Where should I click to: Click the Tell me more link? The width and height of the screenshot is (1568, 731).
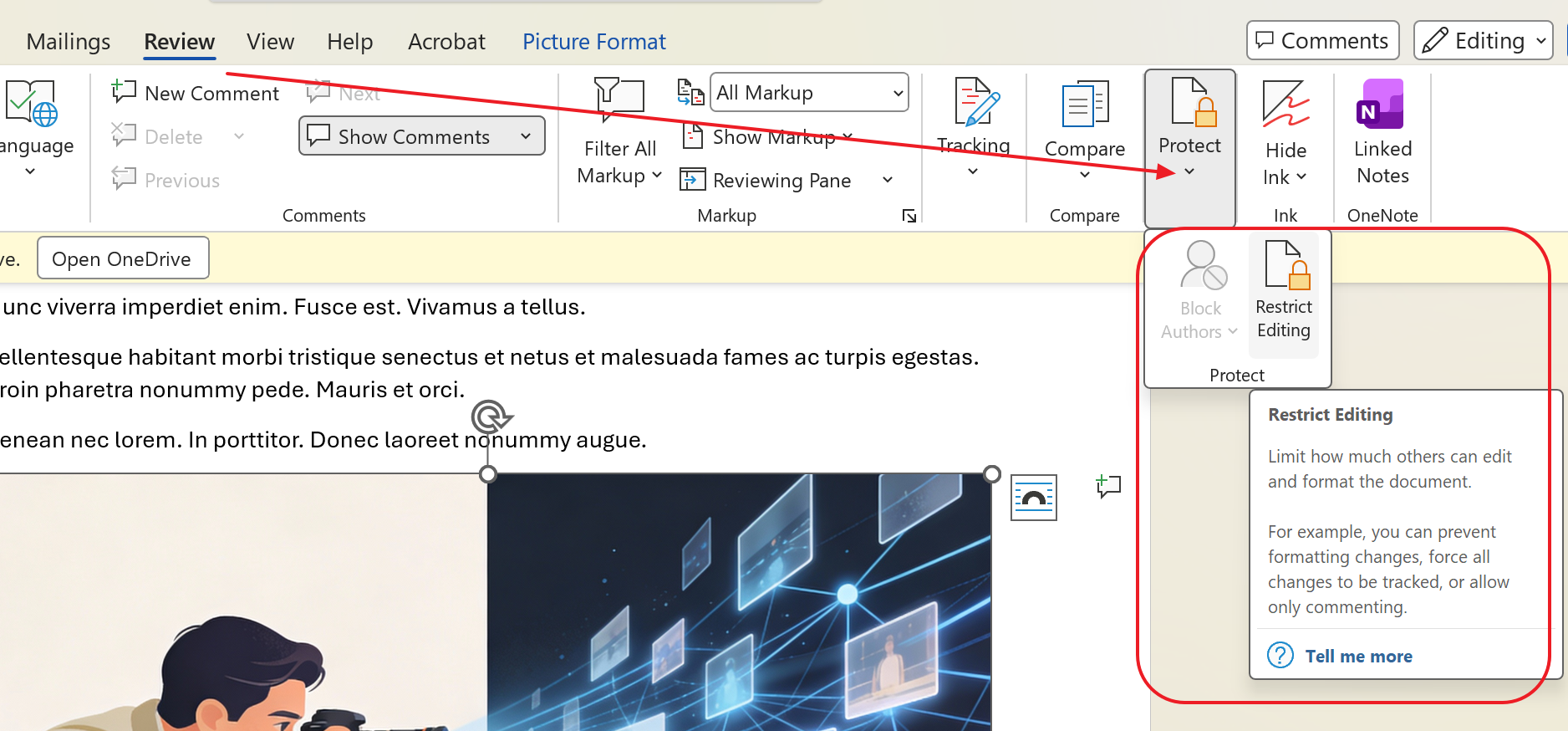pos(1358,657)
